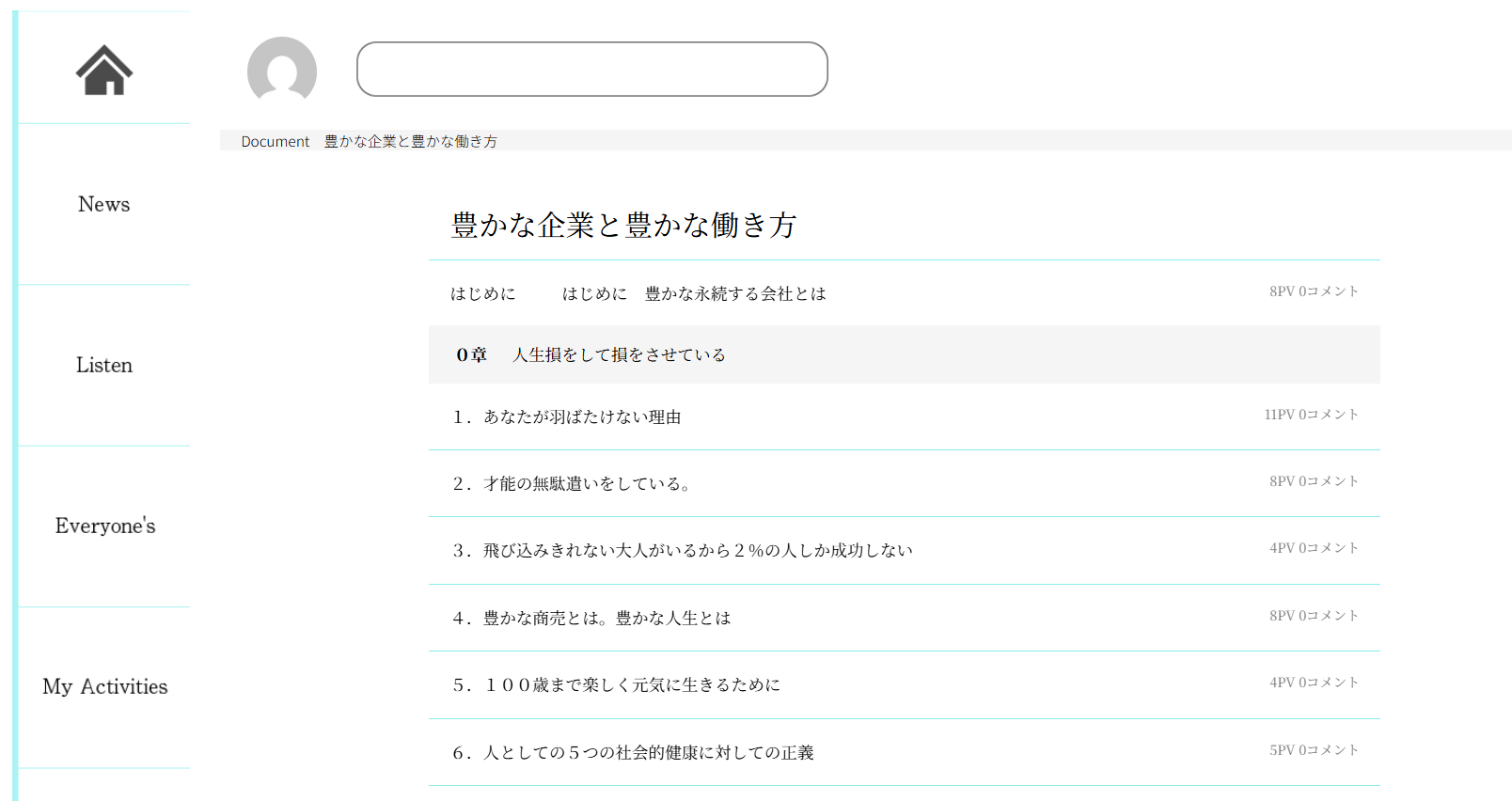
Task: Open chapter 6. 人としての5つの社会的健康
Action: [x=633, y=752]
